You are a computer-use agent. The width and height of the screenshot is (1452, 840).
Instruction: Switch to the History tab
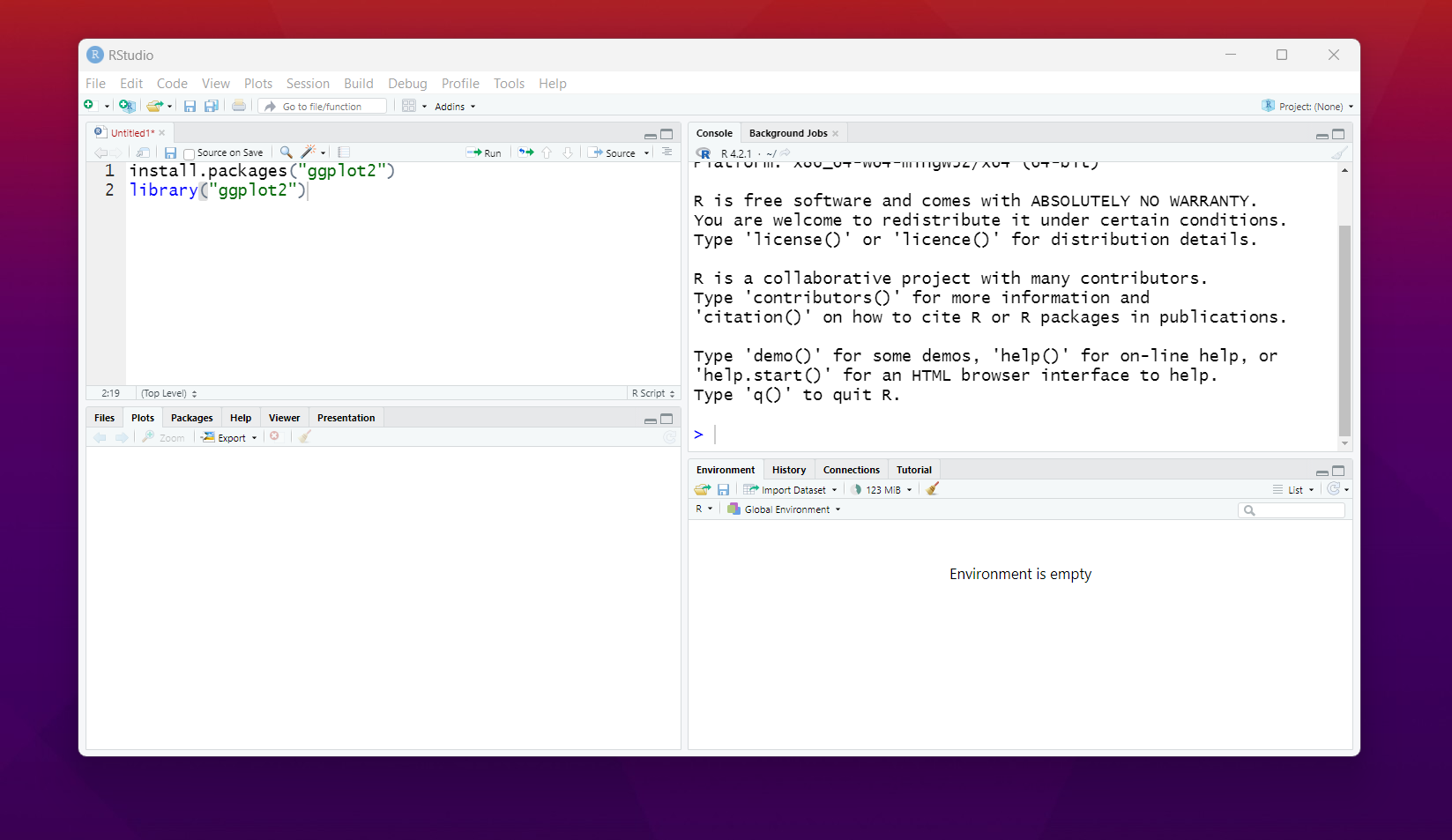pyautogui.click(x=789, y=470)
